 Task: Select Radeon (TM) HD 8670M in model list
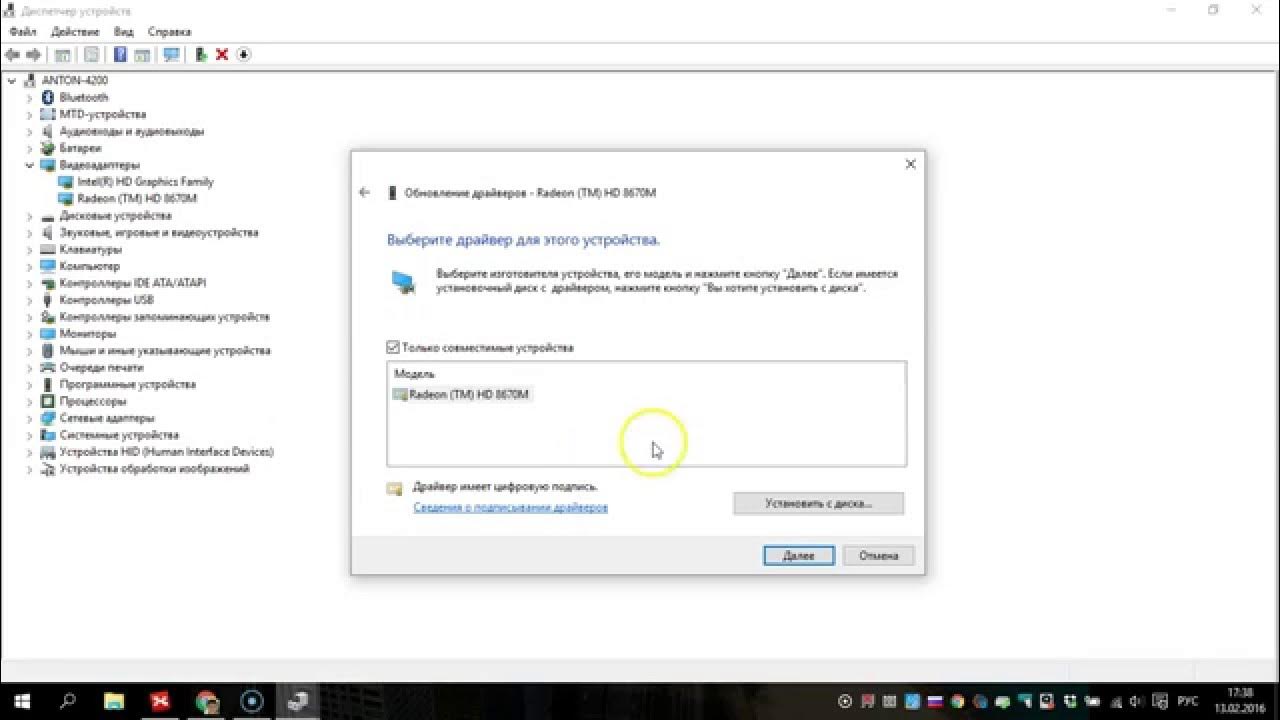(x=461, y=395)
